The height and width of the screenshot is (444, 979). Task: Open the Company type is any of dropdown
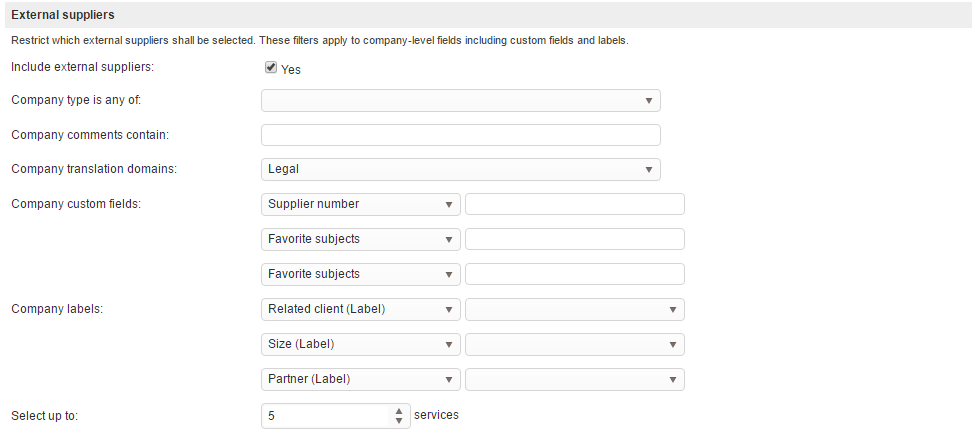[460, 101]
